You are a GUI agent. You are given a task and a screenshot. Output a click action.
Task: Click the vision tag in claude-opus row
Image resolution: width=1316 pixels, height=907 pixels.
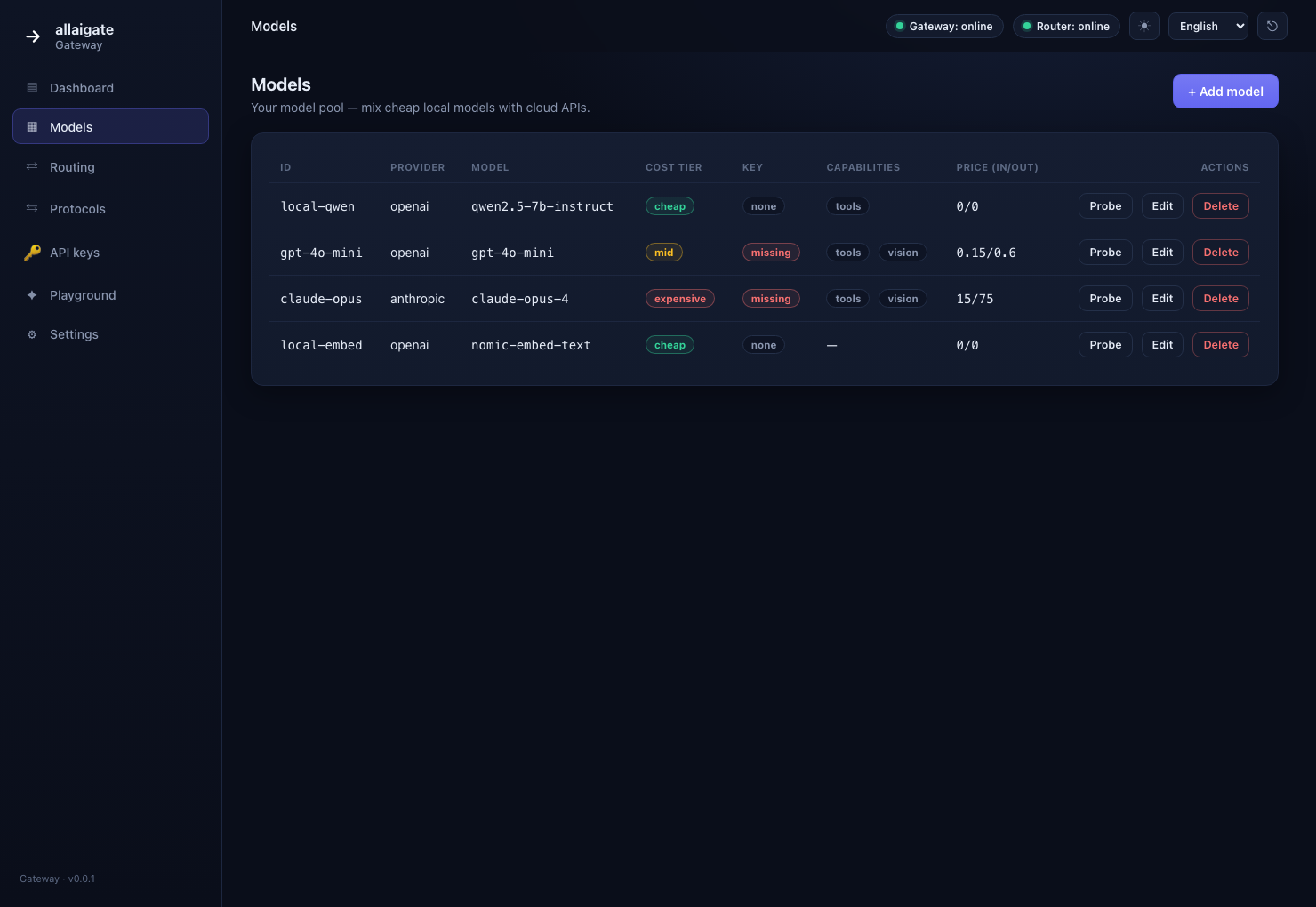903,299
